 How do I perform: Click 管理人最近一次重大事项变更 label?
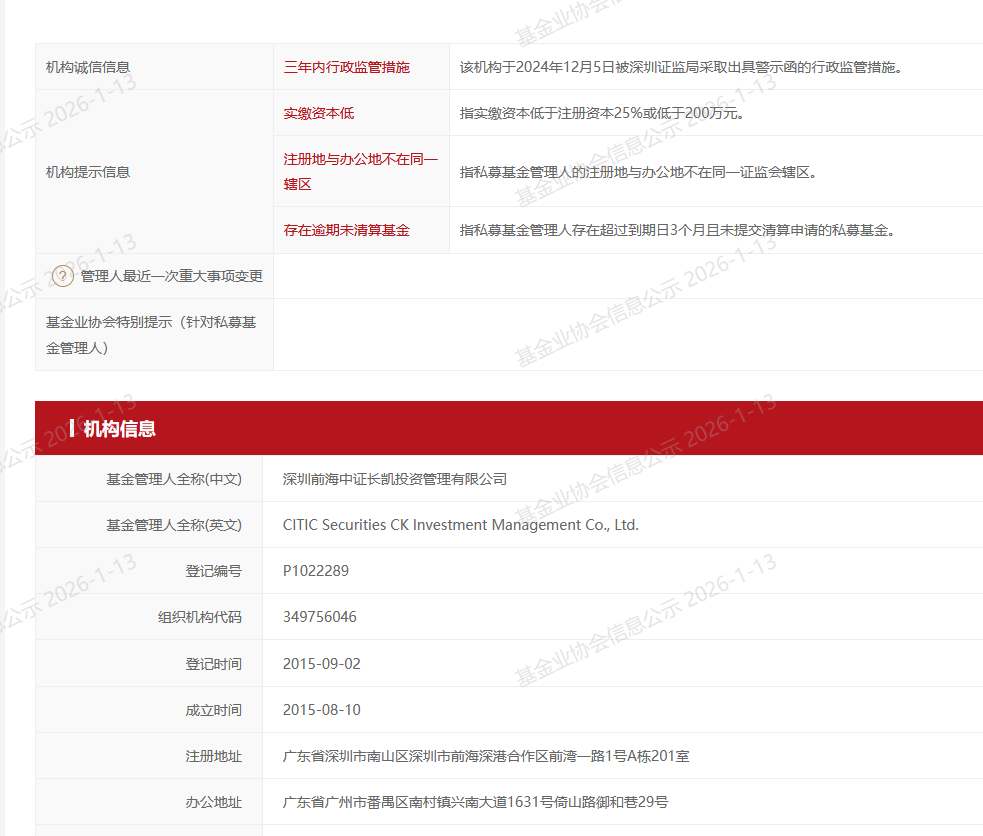(x=172, y=276)
